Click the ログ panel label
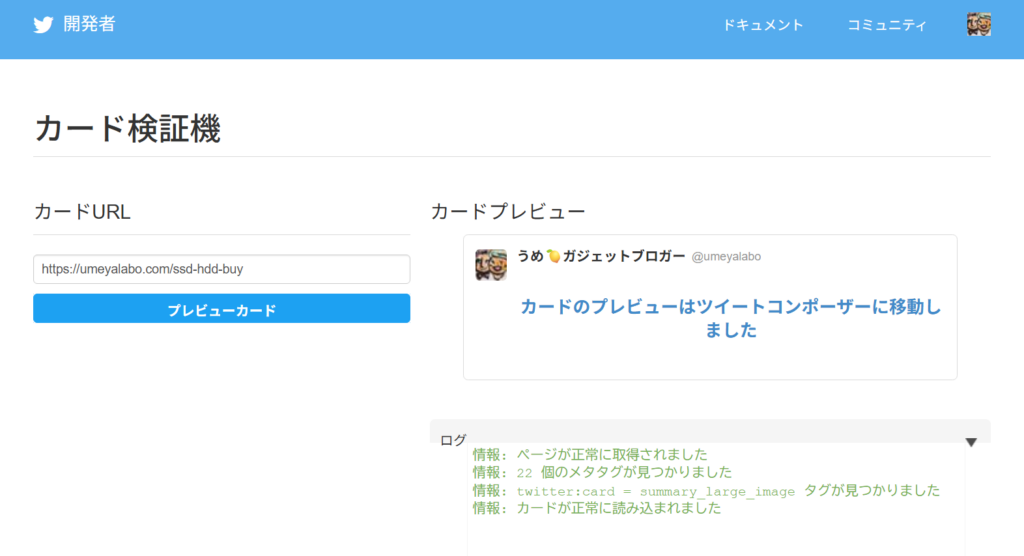Viewport: 1024px width, 556px height. pos(453,440)
